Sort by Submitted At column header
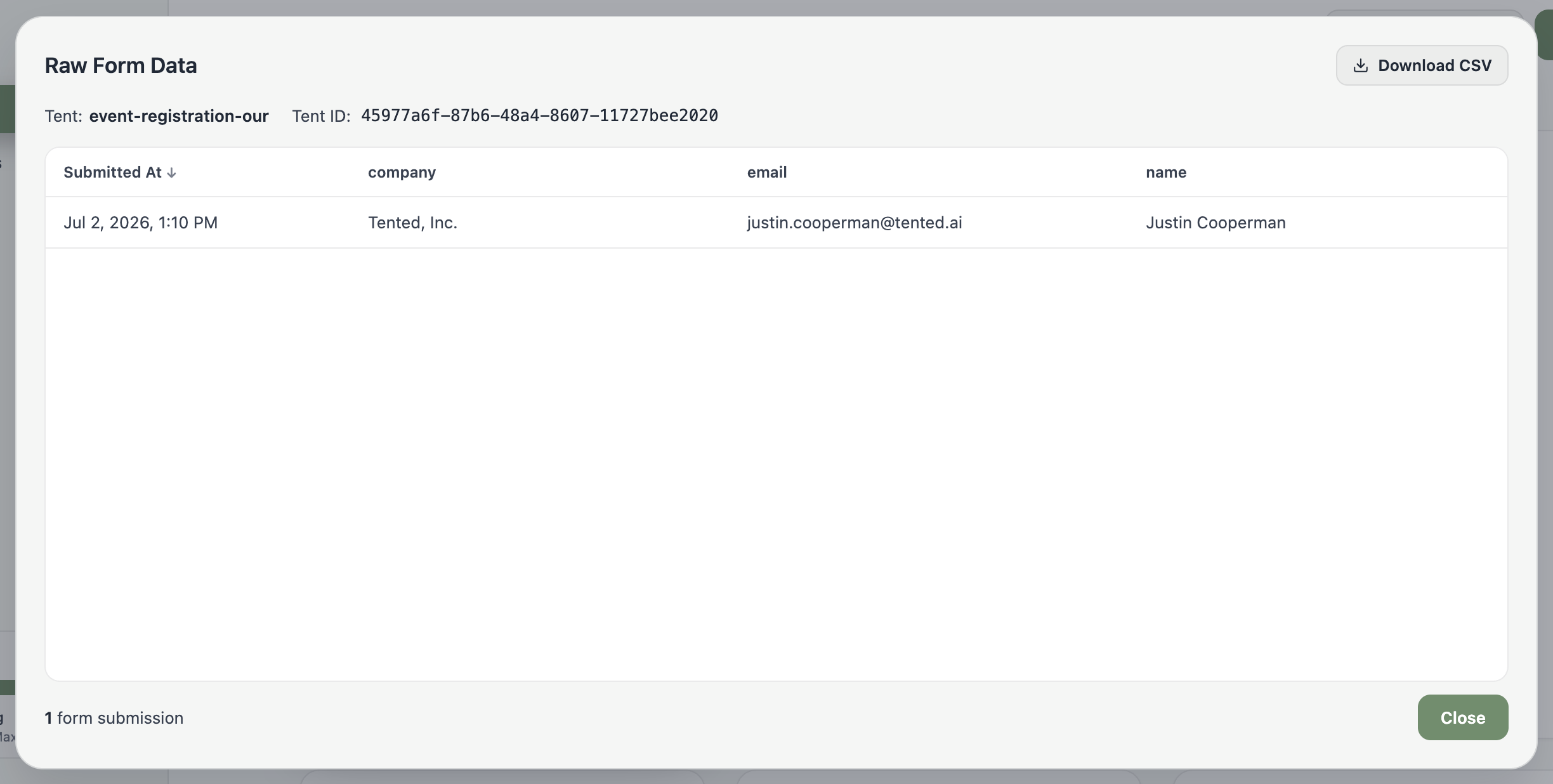This screenshot has height=784, width=1553. click(x=119, y=173)
